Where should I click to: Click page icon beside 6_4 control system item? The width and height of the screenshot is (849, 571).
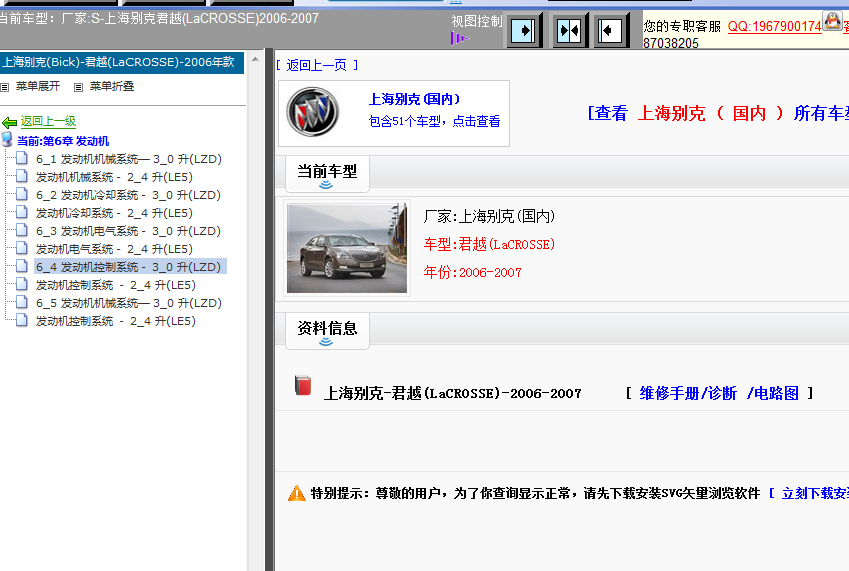click(22, 266)
